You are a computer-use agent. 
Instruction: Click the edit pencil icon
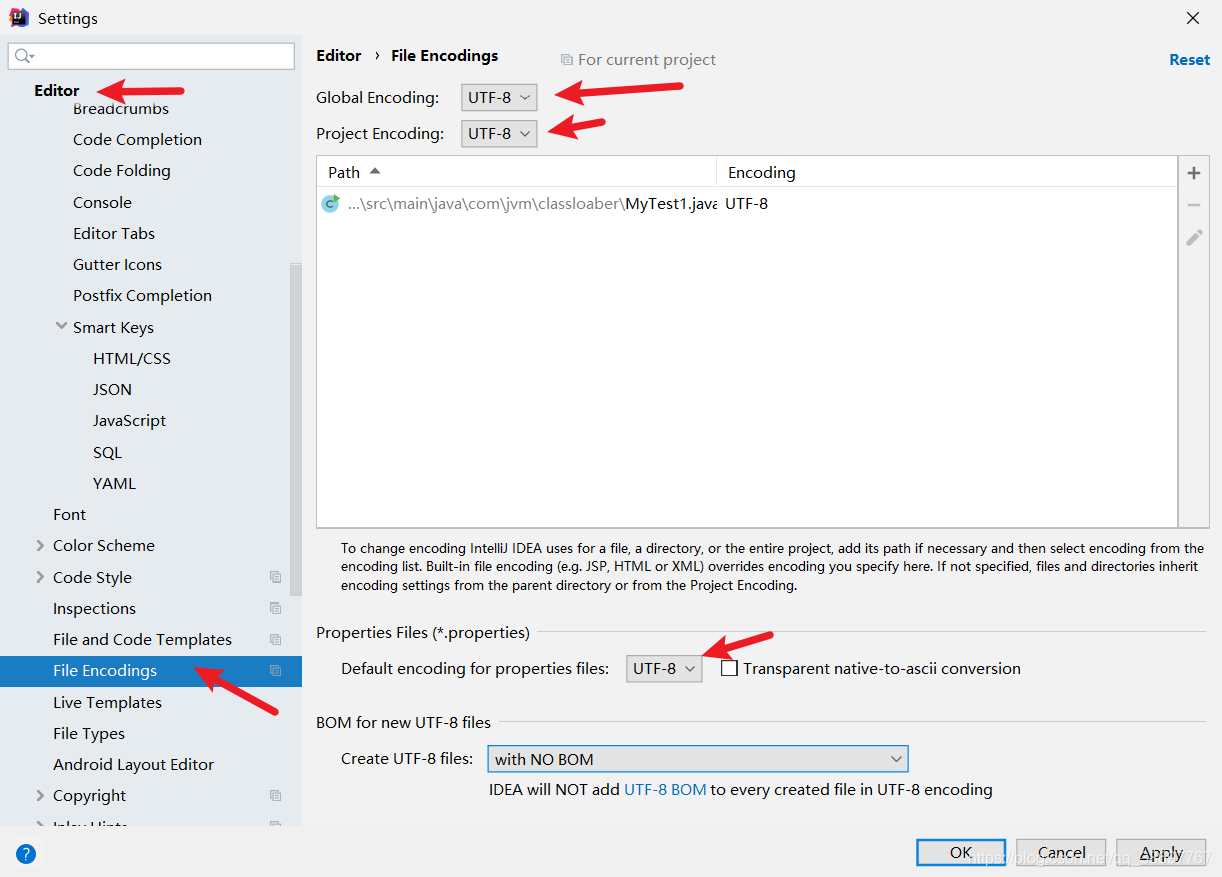[1193, 237]
